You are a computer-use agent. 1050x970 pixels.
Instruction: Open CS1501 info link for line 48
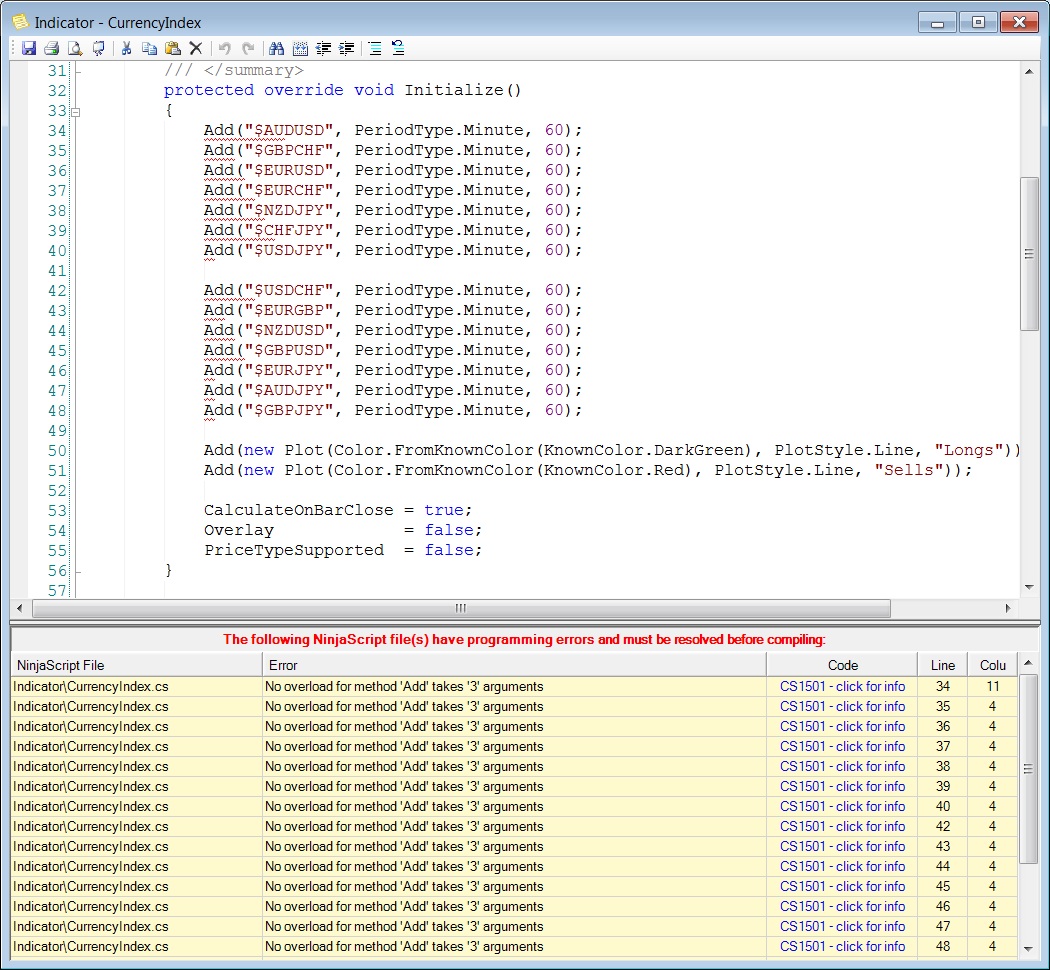[842, 947]
